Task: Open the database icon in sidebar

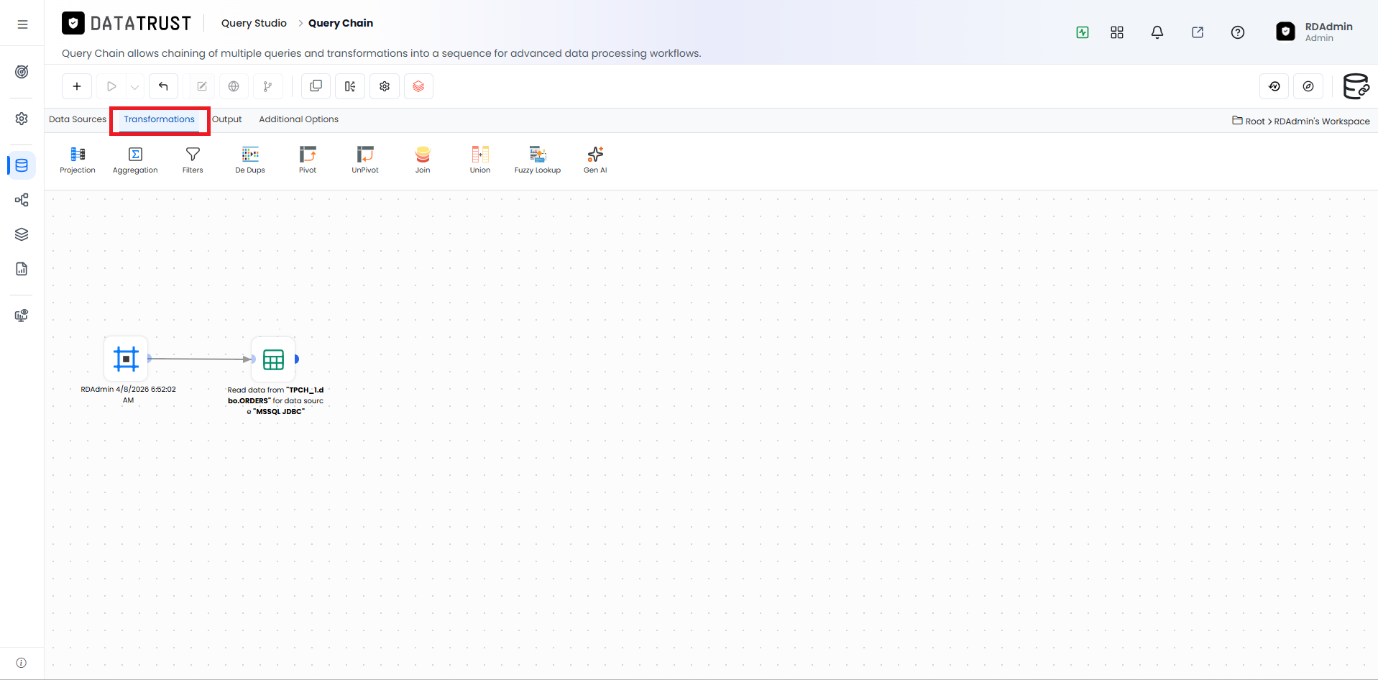Action: [21, 165]
